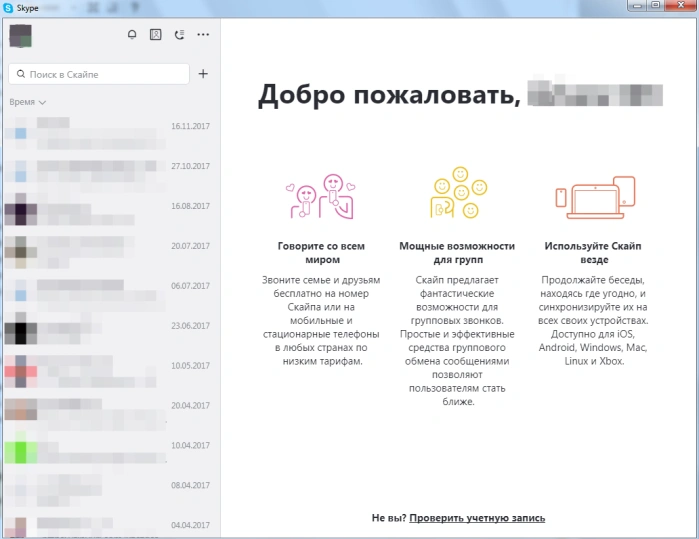This screenshot has height=539, width=699.
Task: Click the link Проверить учетную запись
Action: [477, 518]
